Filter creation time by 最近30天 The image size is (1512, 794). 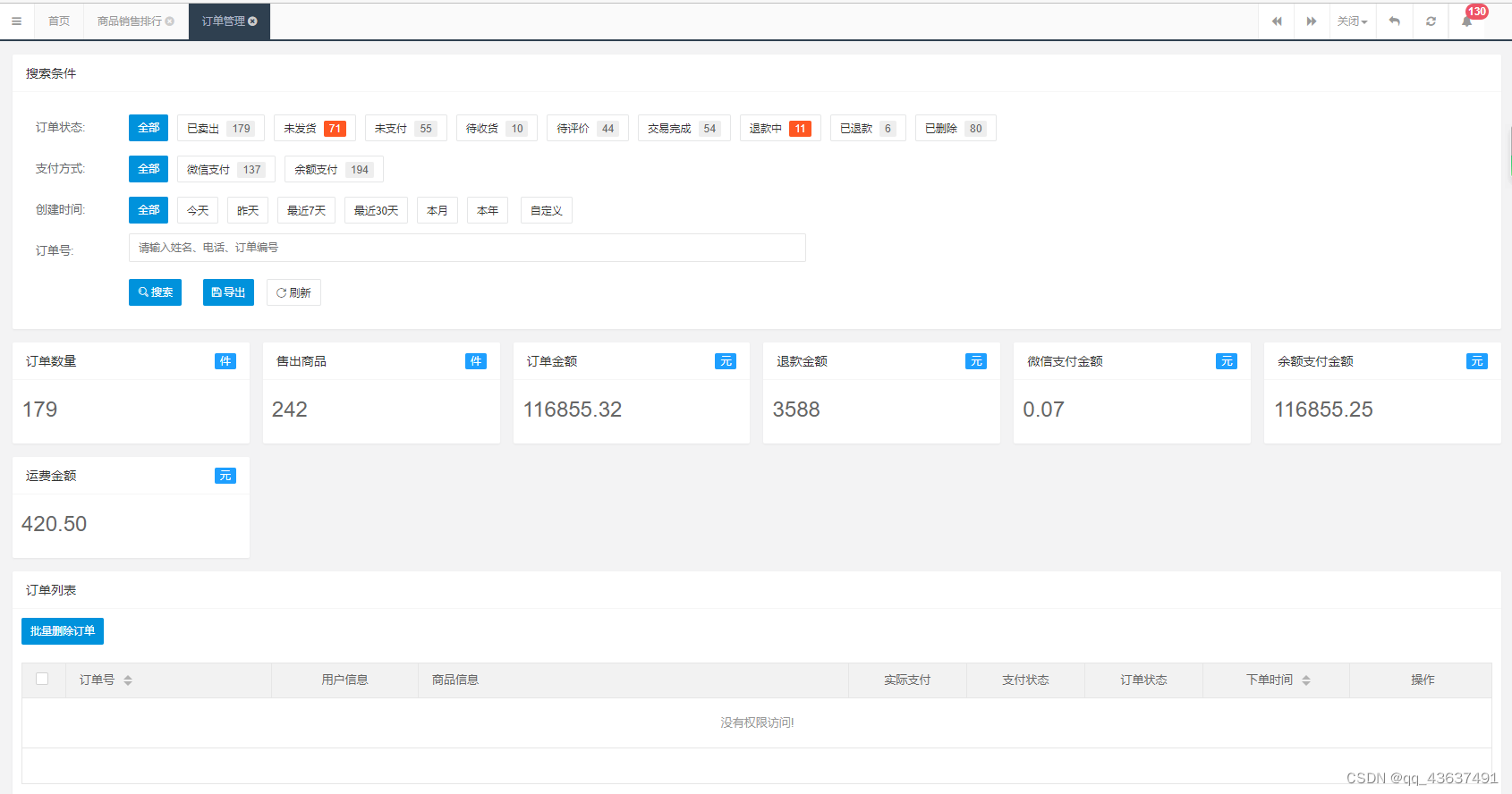[x=376, y=210]
